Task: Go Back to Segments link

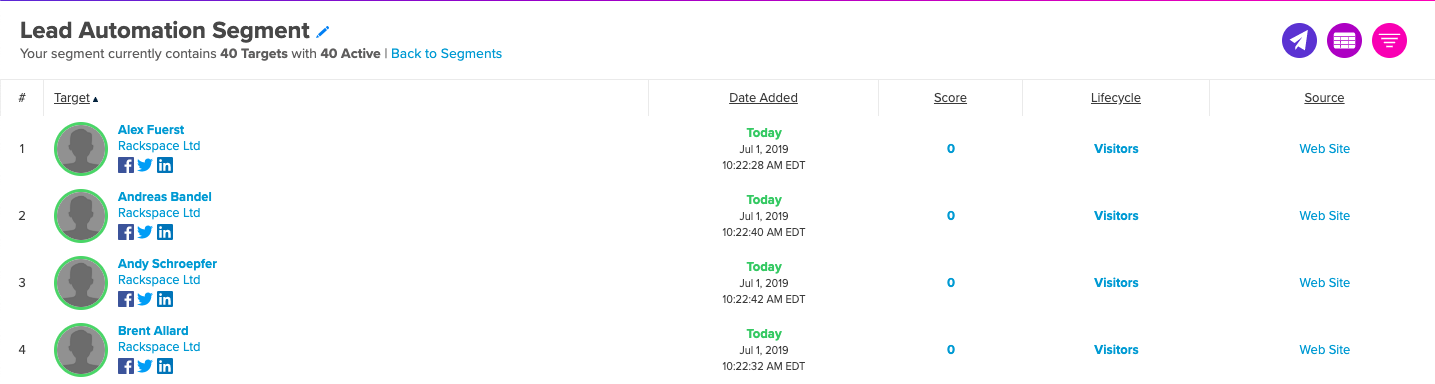Action: [x=446, y=53]
